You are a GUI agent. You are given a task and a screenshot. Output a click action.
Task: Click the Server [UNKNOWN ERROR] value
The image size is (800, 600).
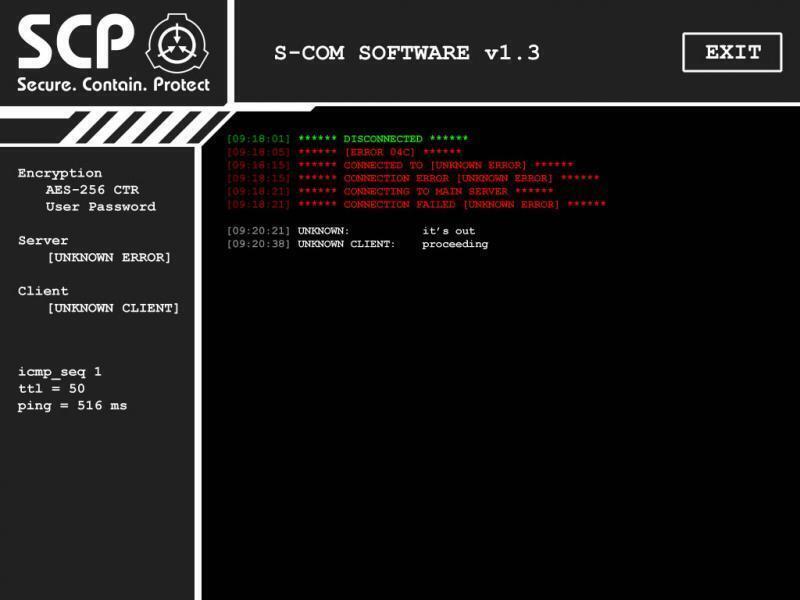click(109, 257)
